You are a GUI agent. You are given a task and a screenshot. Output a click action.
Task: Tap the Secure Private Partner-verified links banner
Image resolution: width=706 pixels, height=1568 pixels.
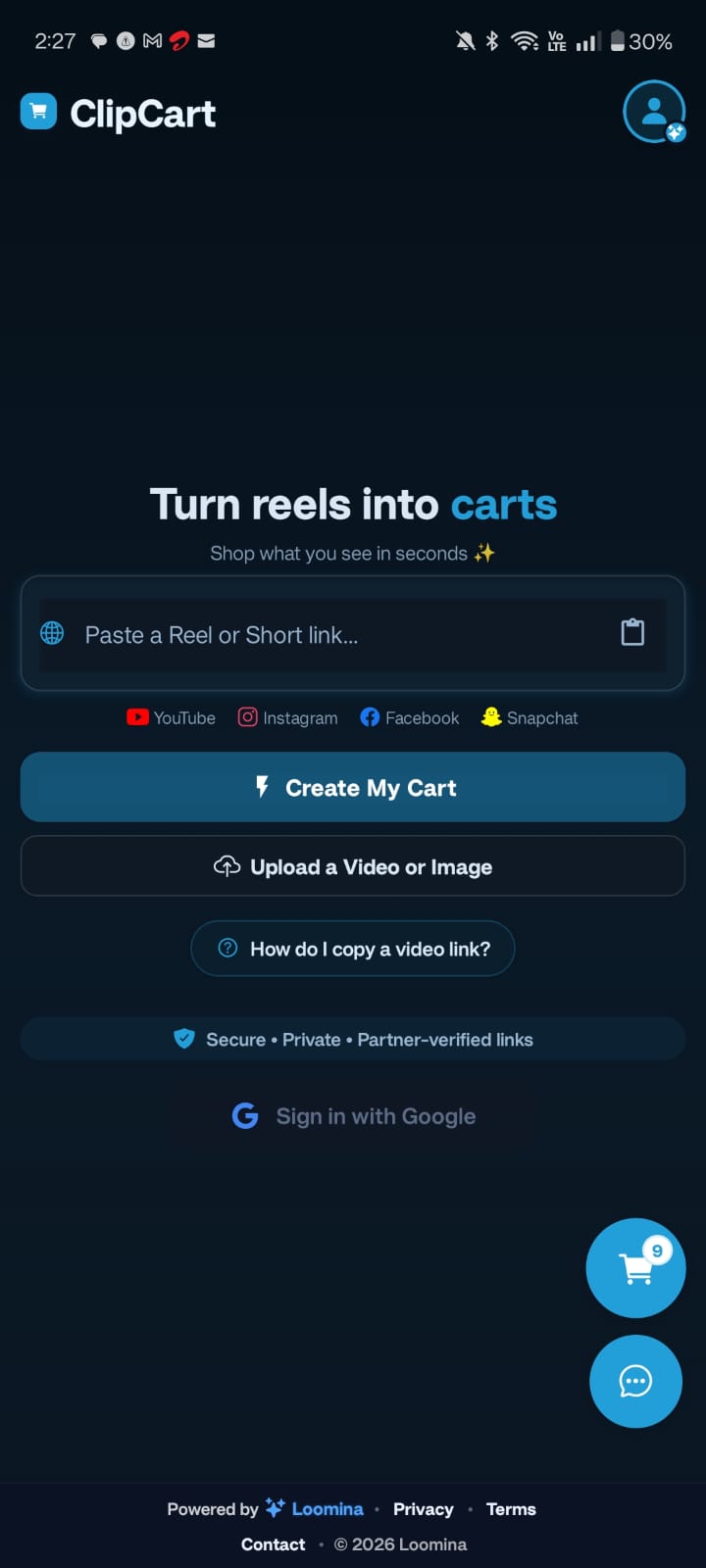coord(353,1039)
